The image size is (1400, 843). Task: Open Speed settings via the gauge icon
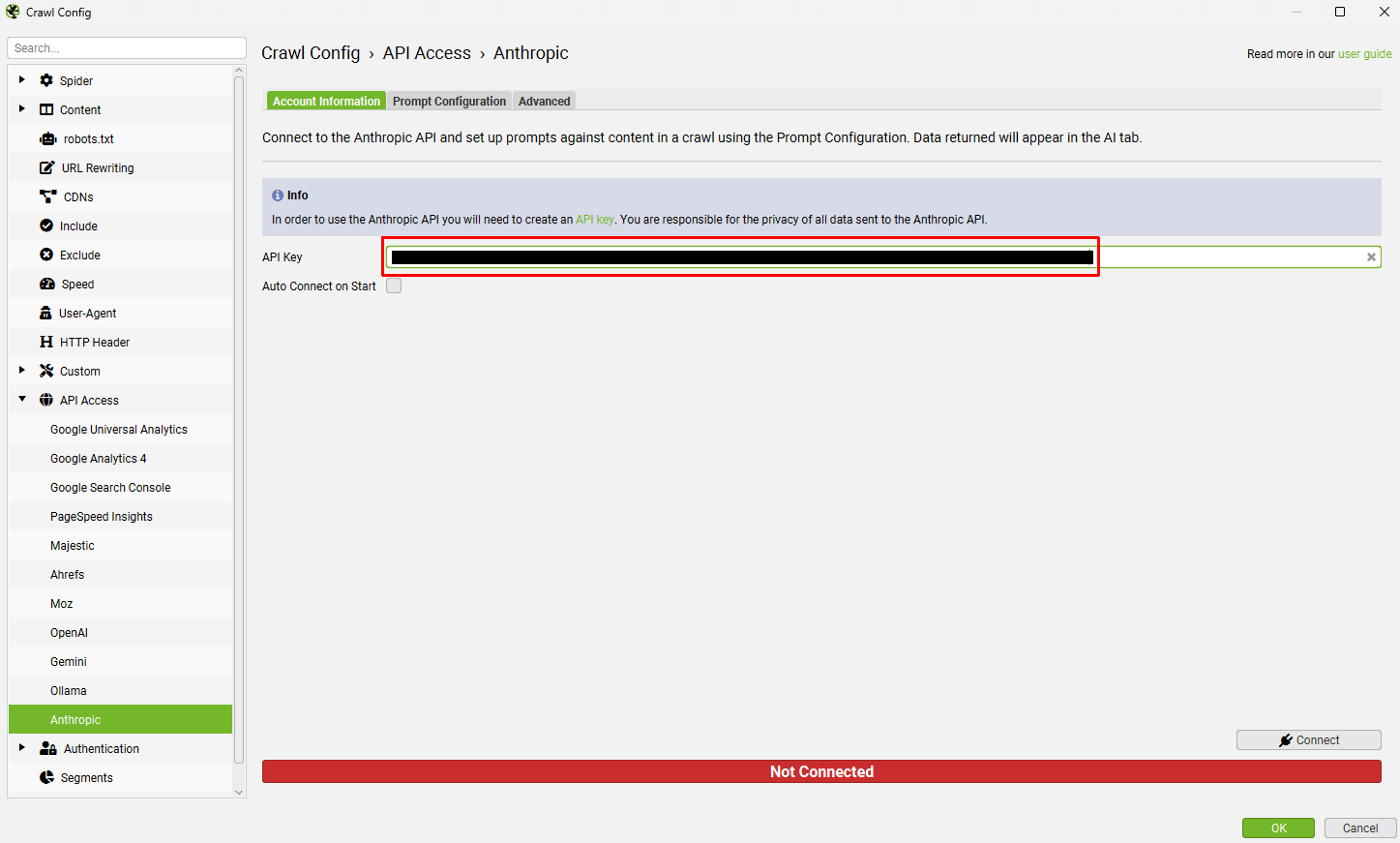[x=47, y=284]
